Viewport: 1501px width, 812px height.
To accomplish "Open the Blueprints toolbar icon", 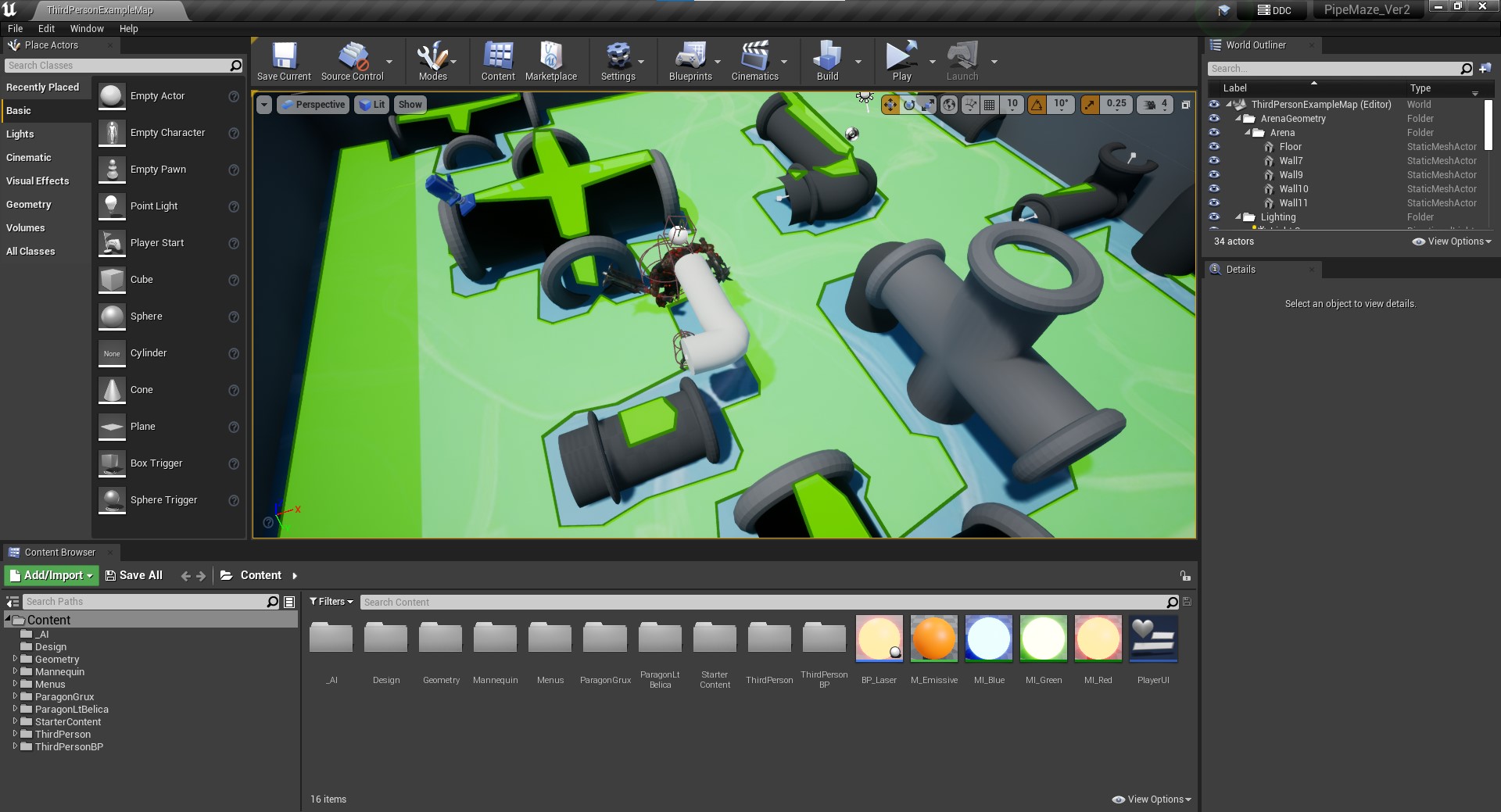I will point(690,55).
